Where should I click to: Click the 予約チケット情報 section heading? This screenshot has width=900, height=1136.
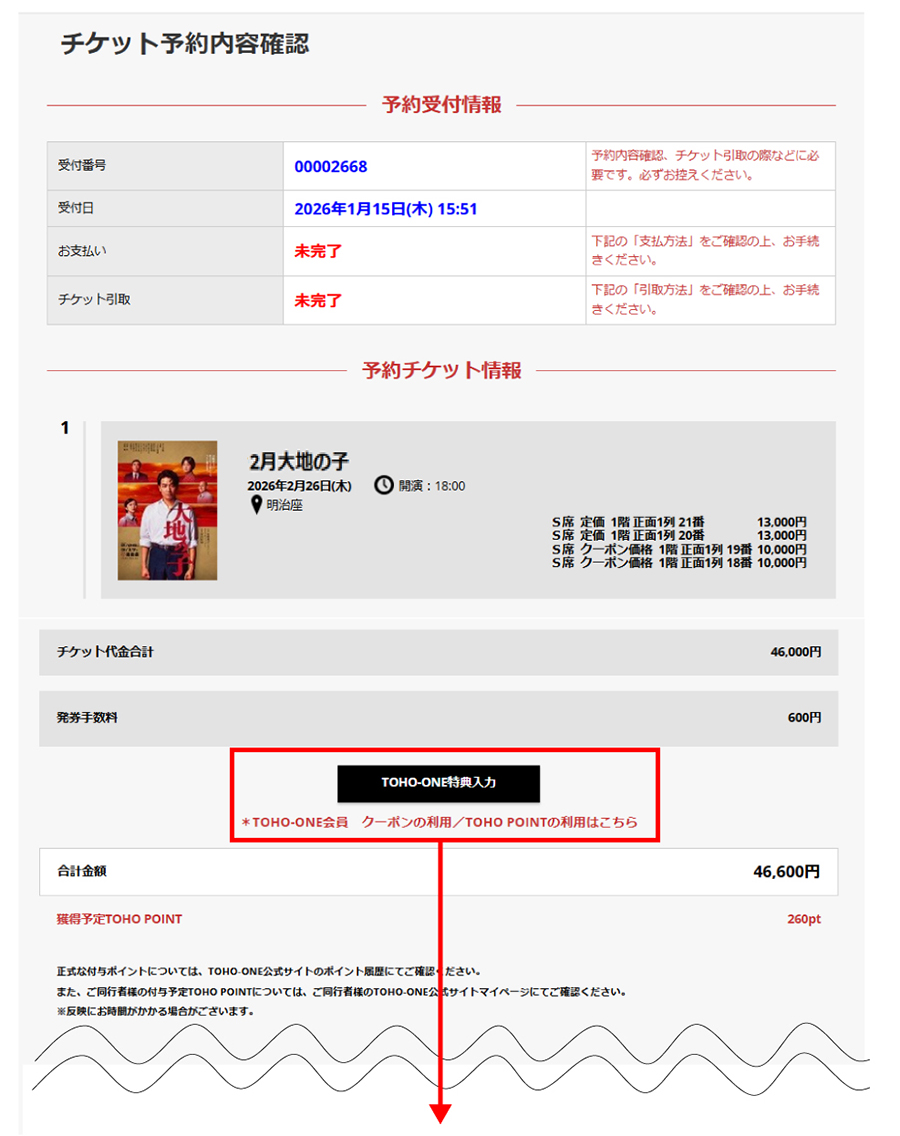tap(441, 370)
